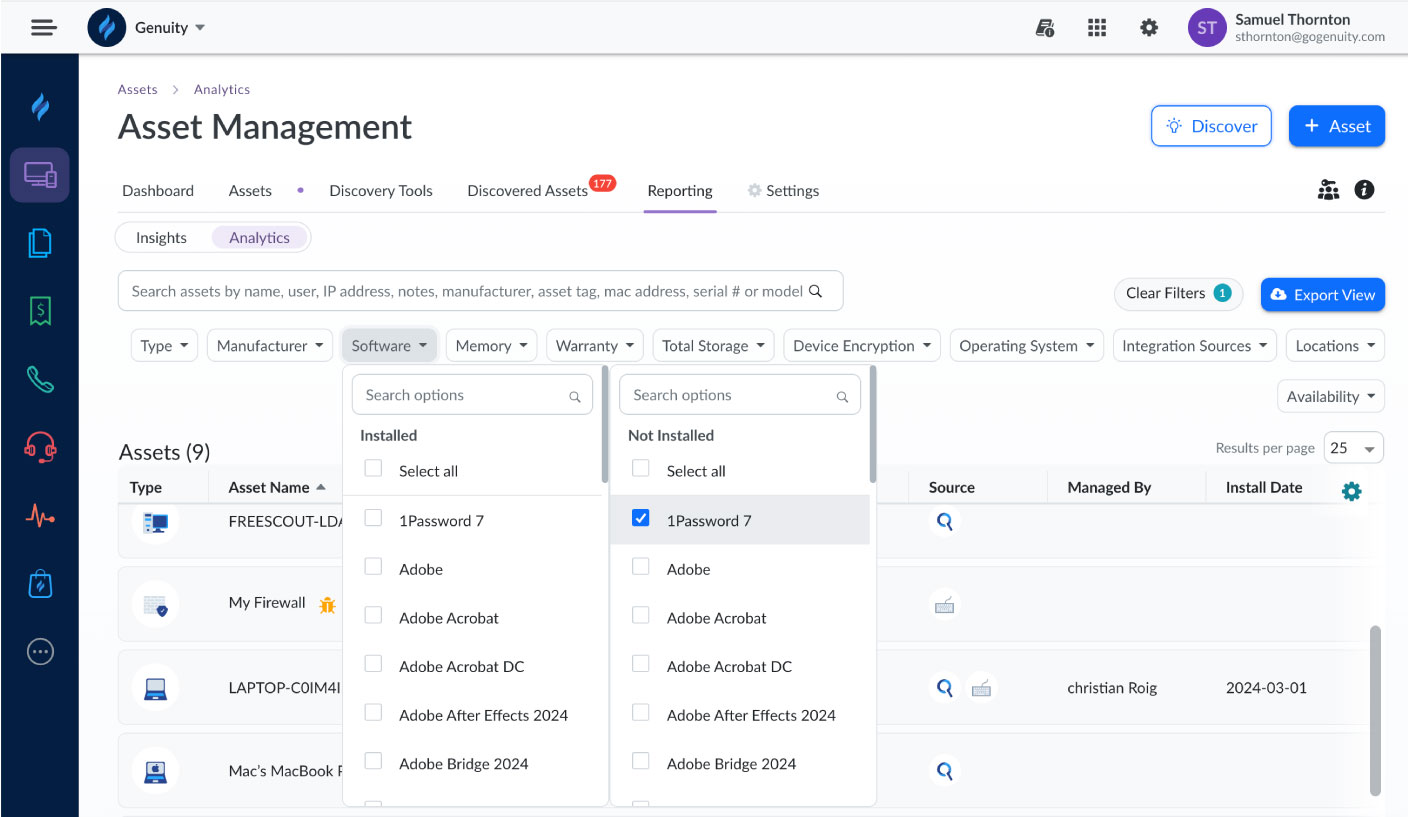Open the flame home icon in sidebar

[40, 106]
